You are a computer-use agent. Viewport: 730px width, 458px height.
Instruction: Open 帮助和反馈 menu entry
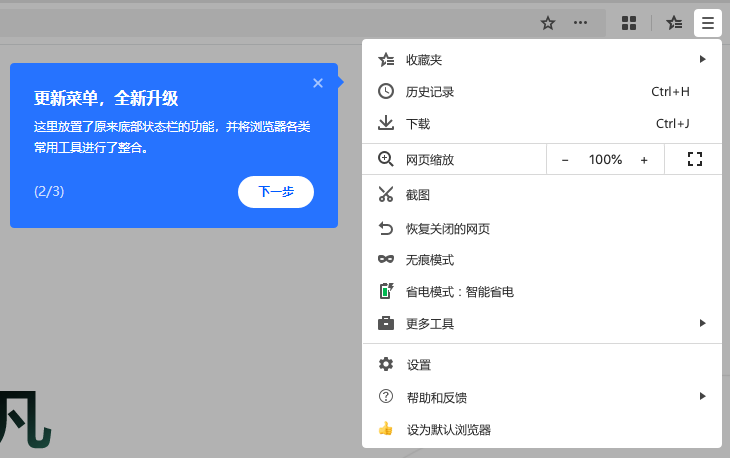[542, 397]
